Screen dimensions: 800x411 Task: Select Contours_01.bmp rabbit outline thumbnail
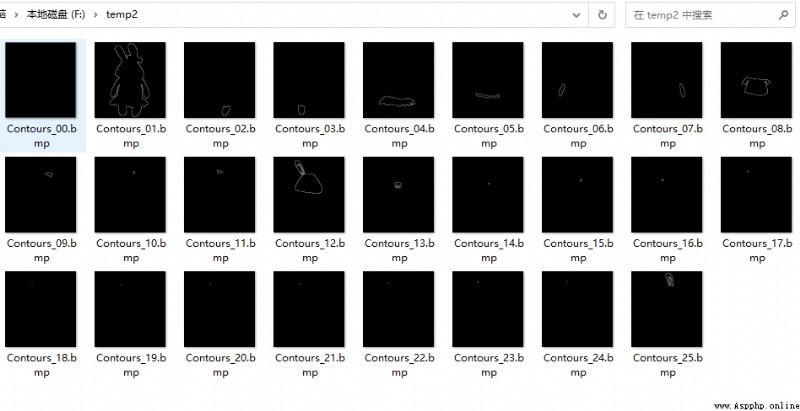[x=130, y=80]
